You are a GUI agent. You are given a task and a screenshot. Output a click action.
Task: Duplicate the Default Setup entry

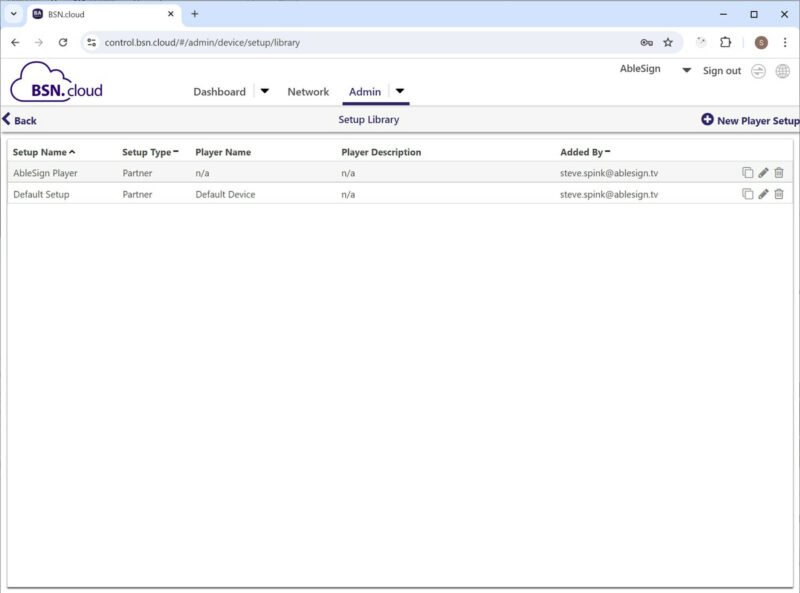tap(748, 194)
